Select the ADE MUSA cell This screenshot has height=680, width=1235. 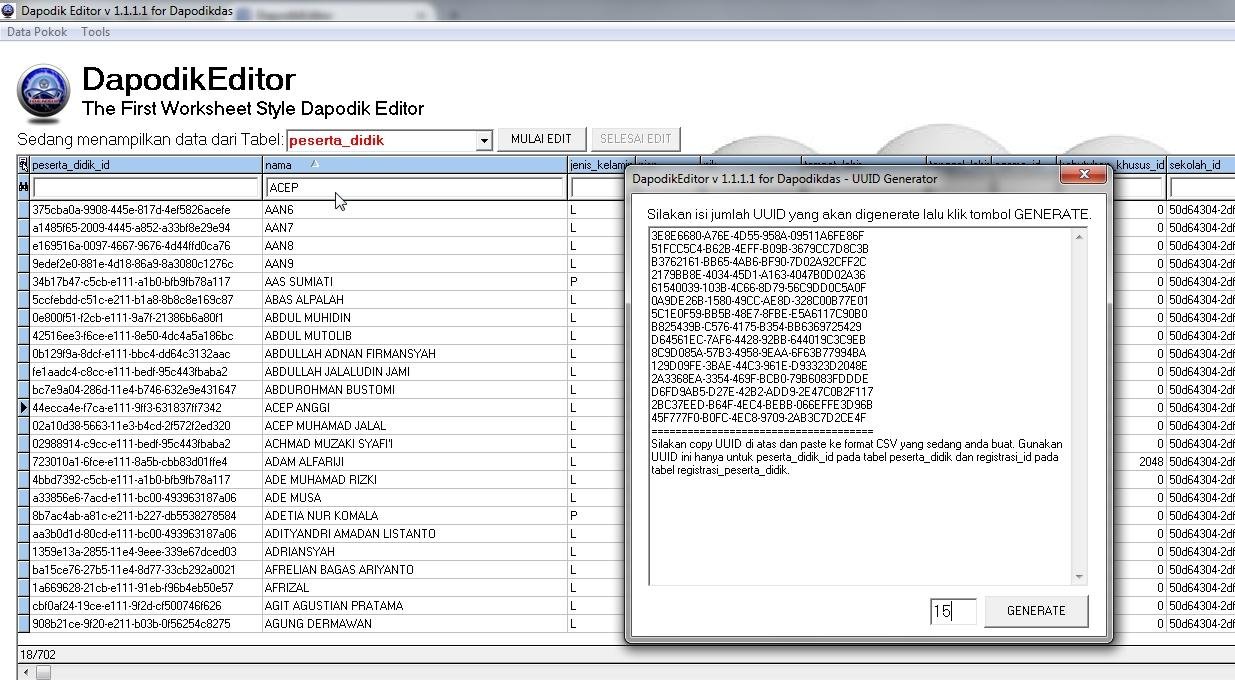[x=415, y=498]
